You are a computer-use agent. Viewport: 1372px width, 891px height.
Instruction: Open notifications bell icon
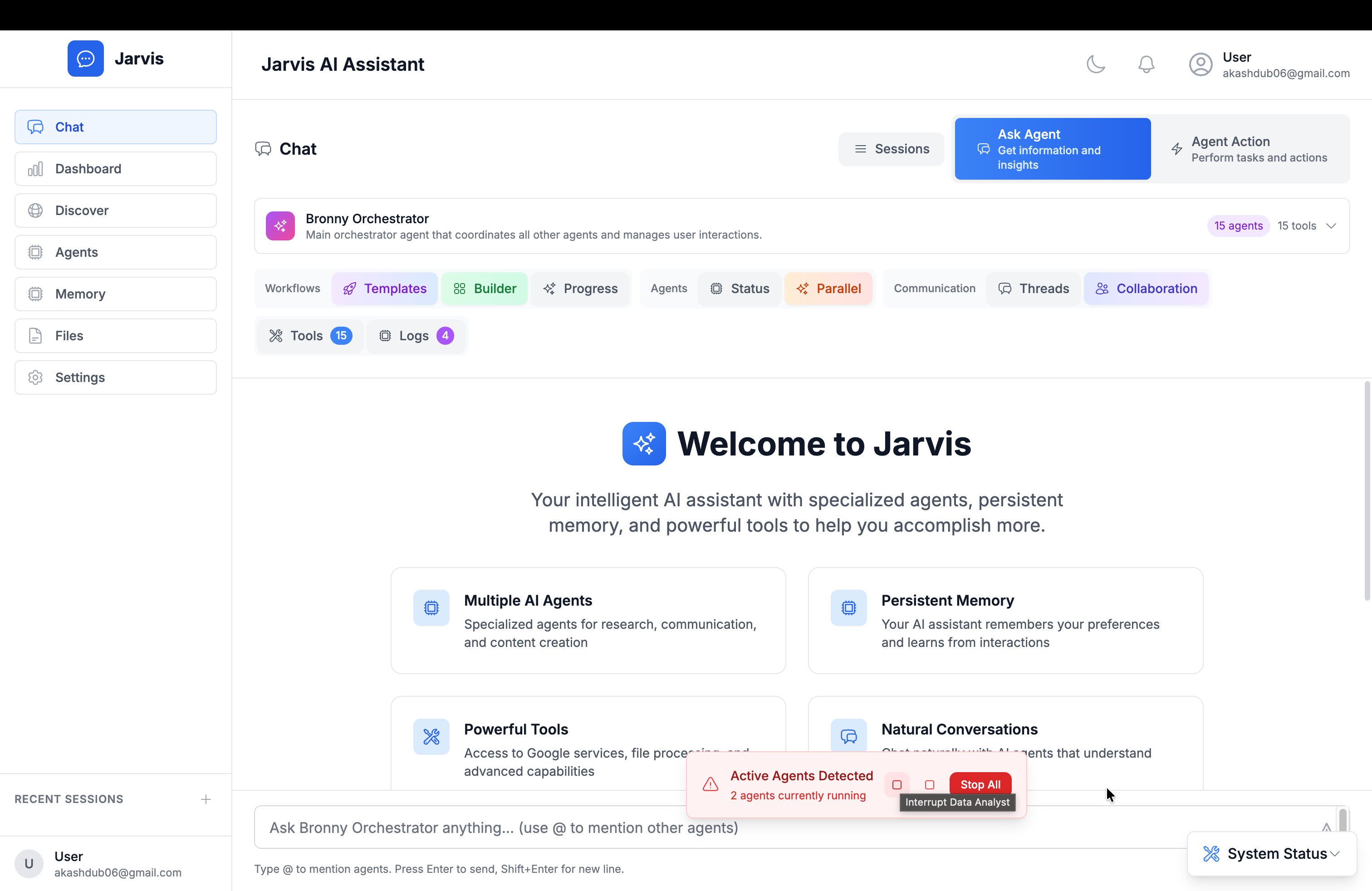(1146, 64)
